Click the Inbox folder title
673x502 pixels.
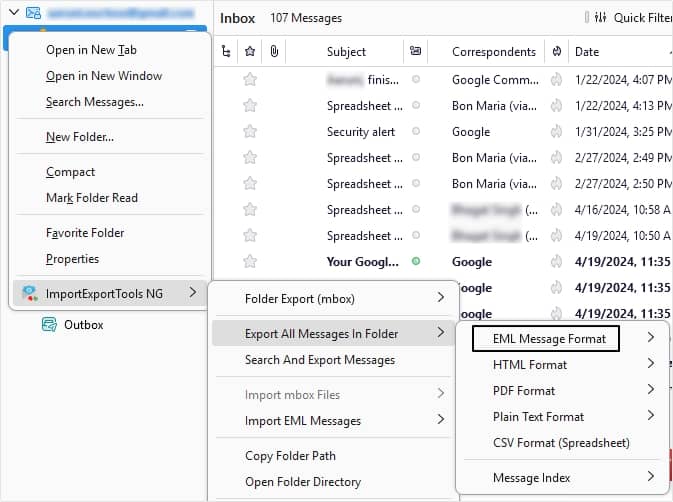(x=237, y=18)
